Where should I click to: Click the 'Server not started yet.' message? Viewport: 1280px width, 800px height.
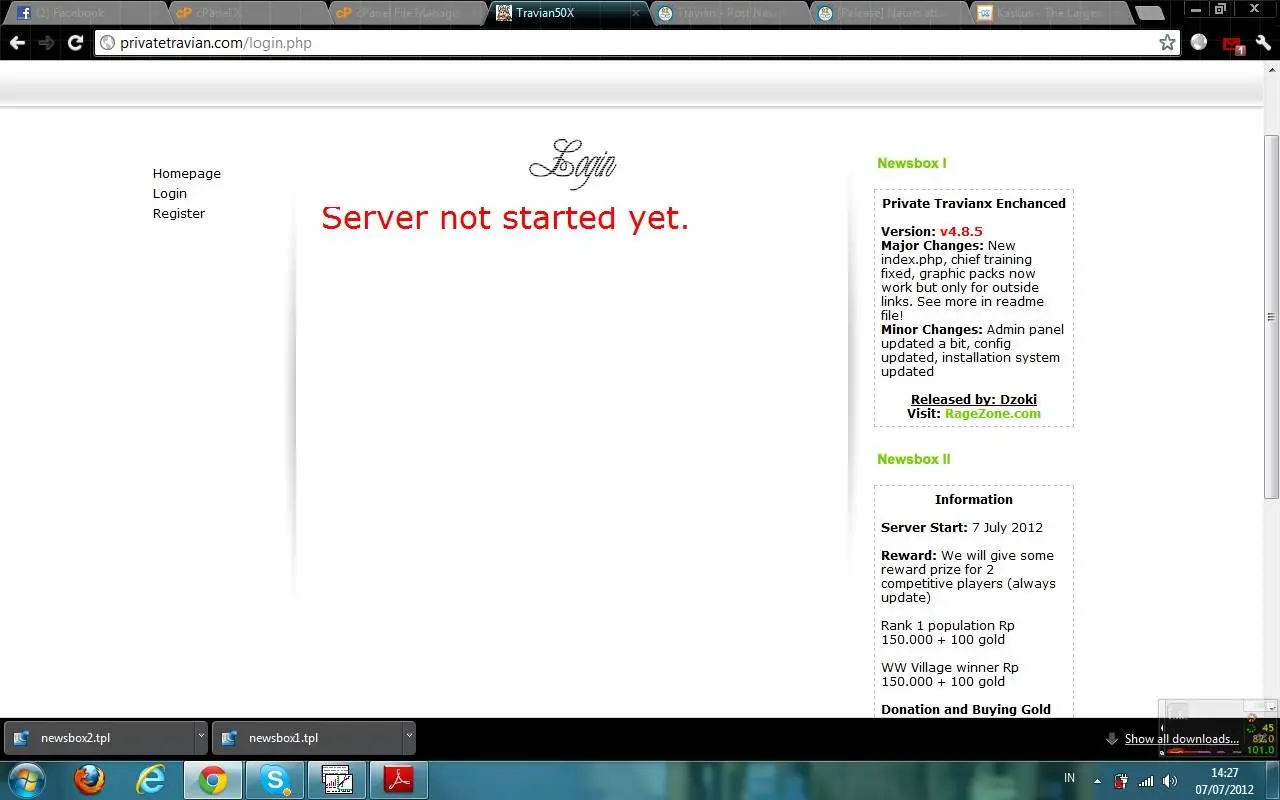(x=505, y=218)
